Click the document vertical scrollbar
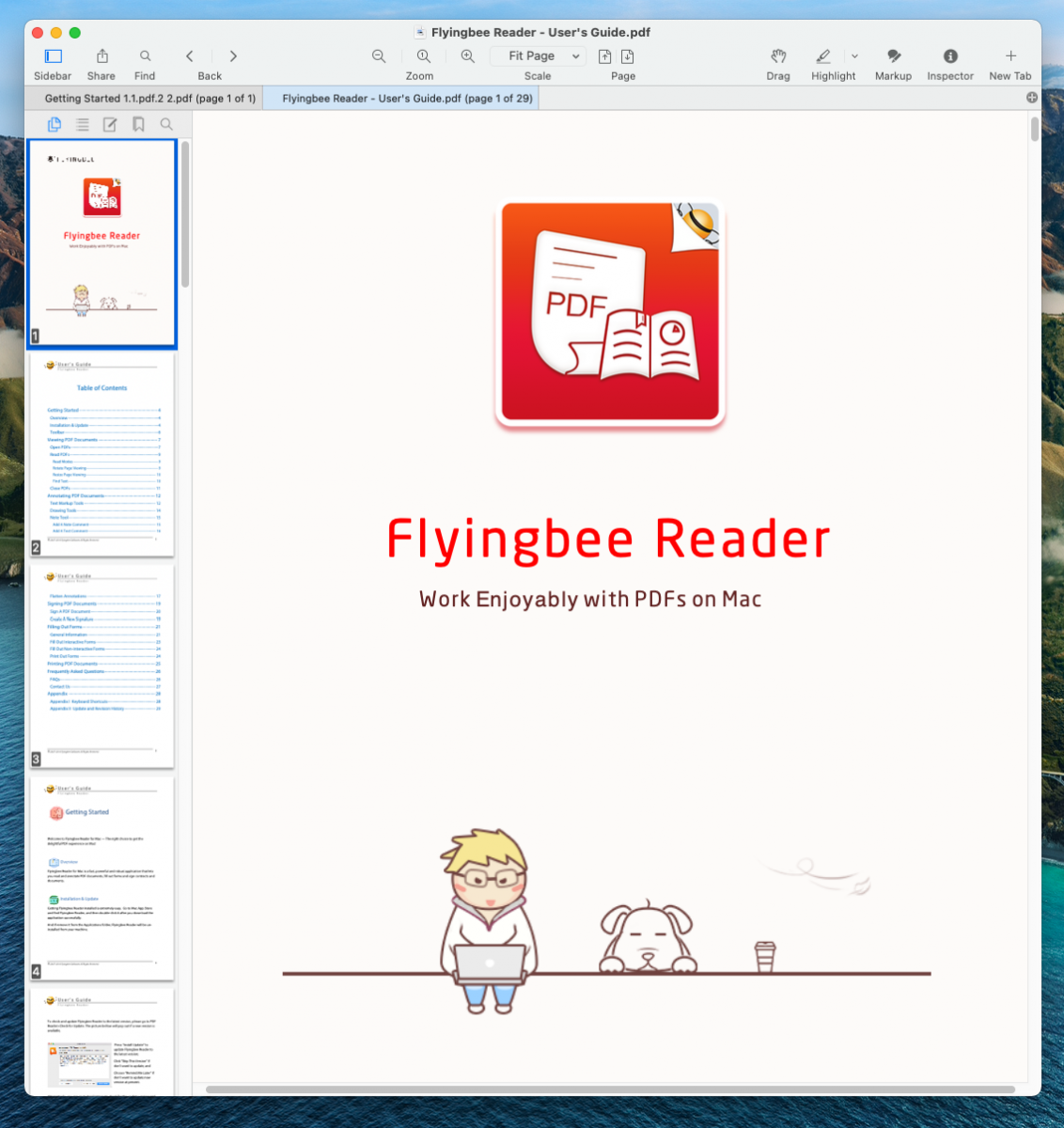Viewport: 1064px width, 1128px height. (x=1035, y=129)
